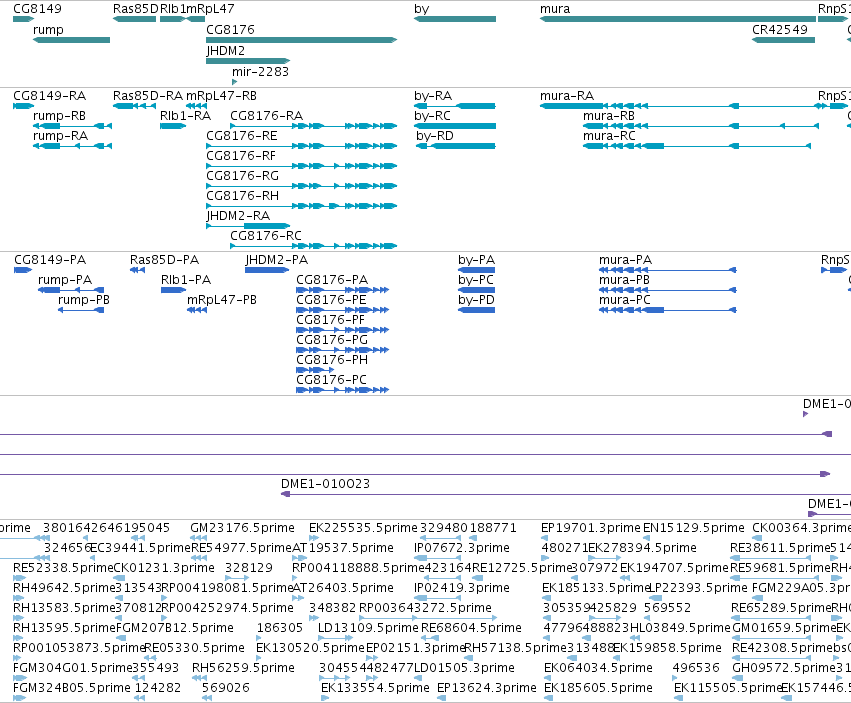
Task: Click protein CG8176-PF label
Action: (x=331, y=320)
